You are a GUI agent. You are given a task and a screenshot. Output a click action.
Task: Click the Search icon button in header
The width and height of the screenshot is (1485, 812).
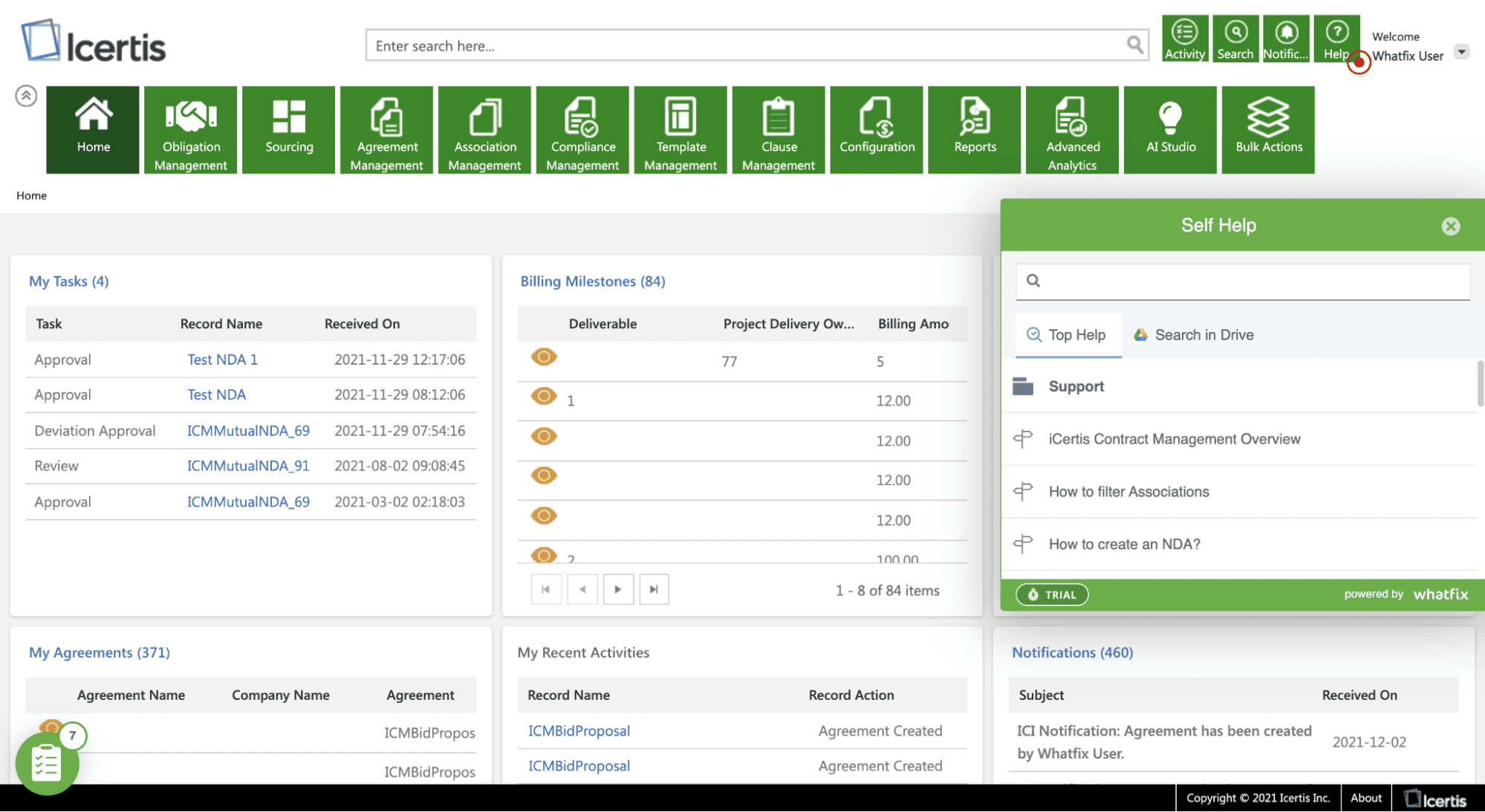coord(1235,39)
